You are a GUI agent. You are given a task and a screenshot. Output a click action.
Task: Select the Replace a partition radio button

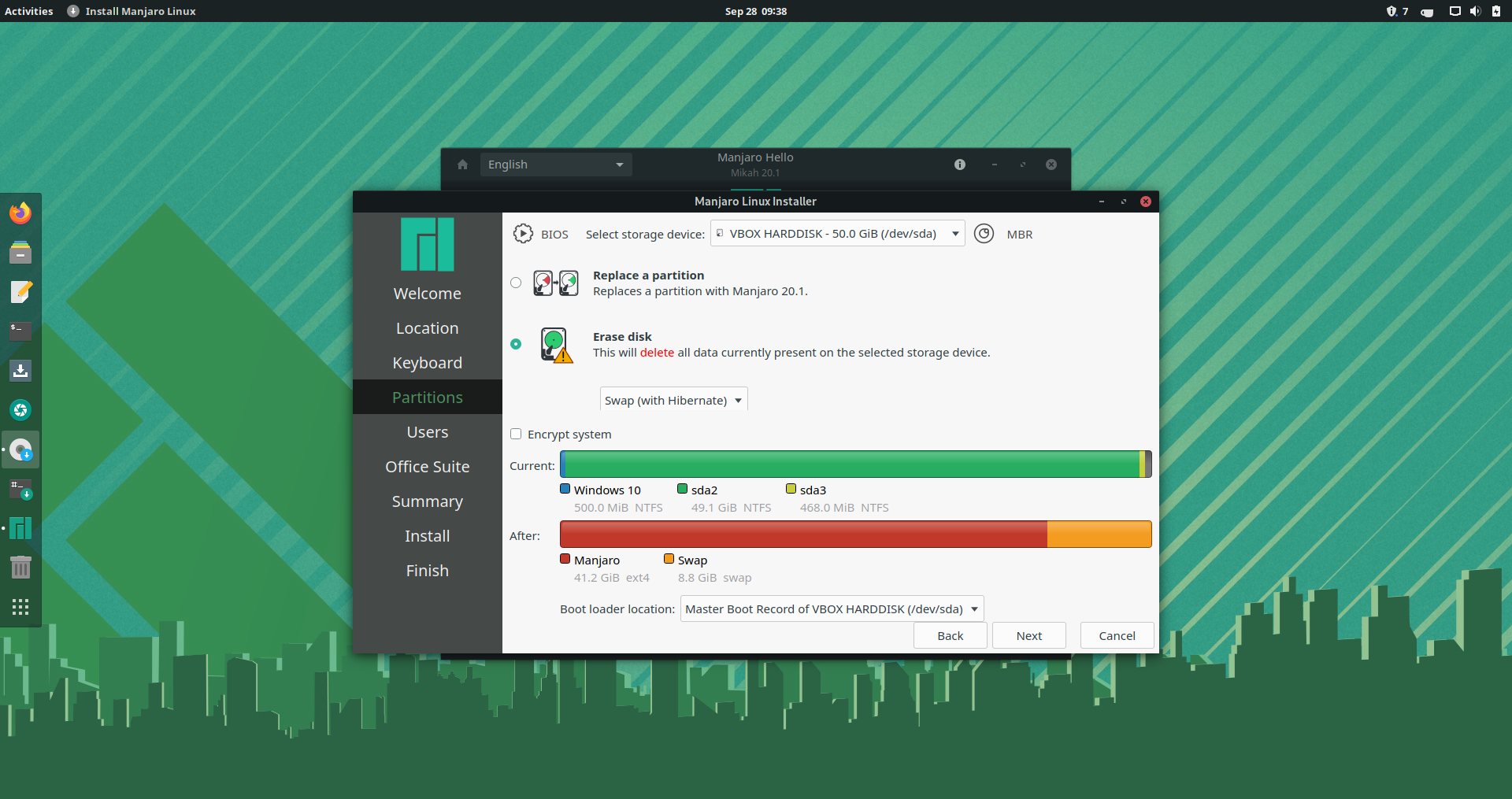(x=516, y=283)
